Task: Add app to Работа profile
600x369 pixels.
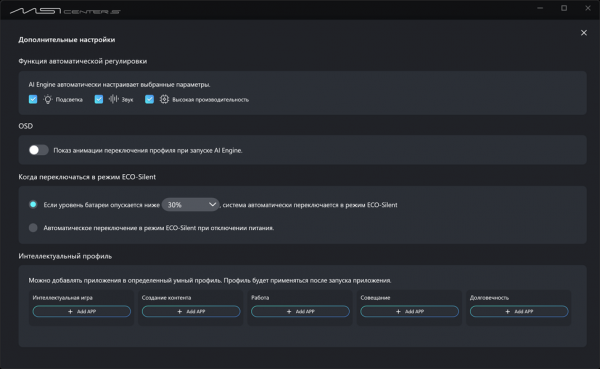Action: click(x=300, y=312)
